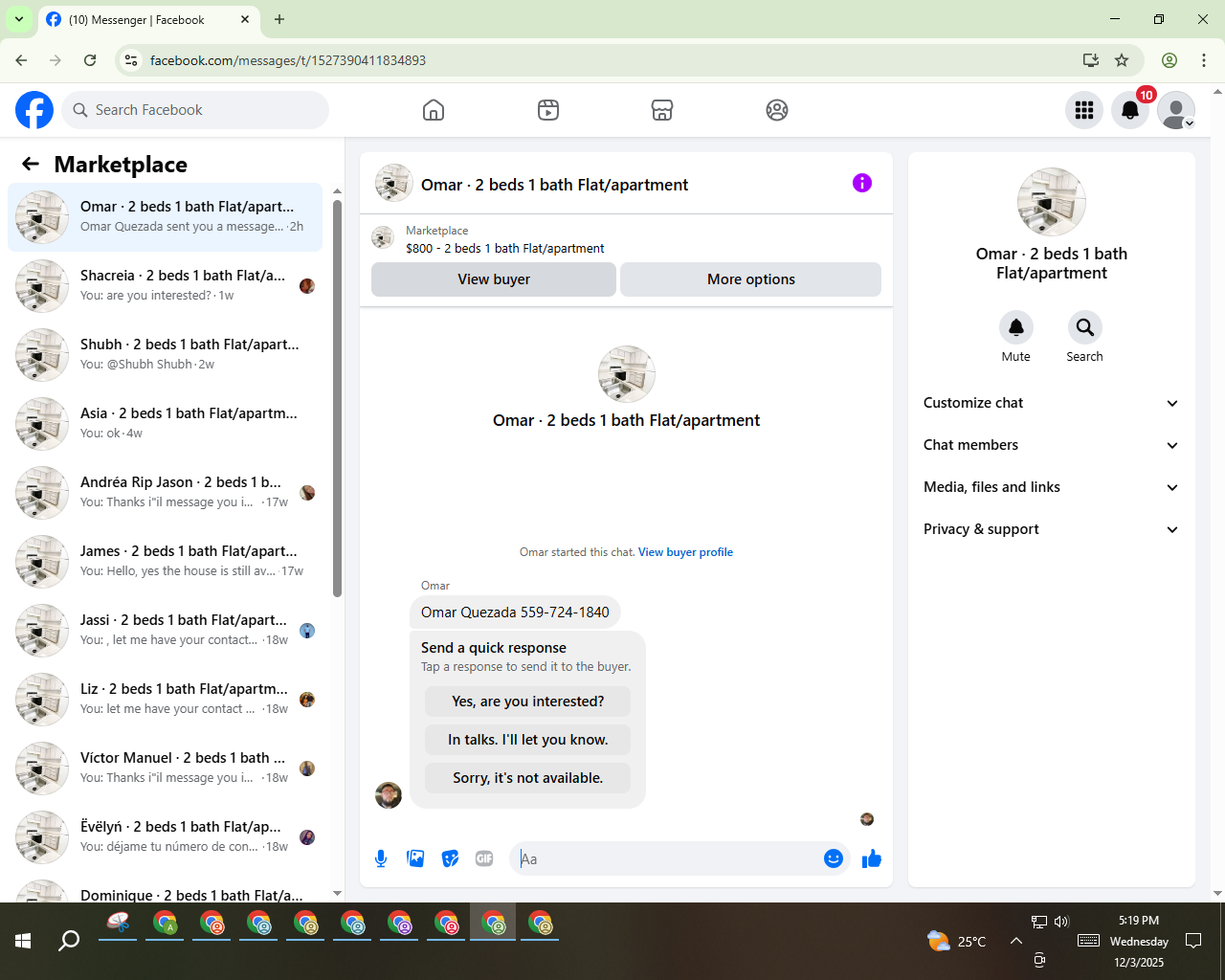Open the Reels video icon

548,110
